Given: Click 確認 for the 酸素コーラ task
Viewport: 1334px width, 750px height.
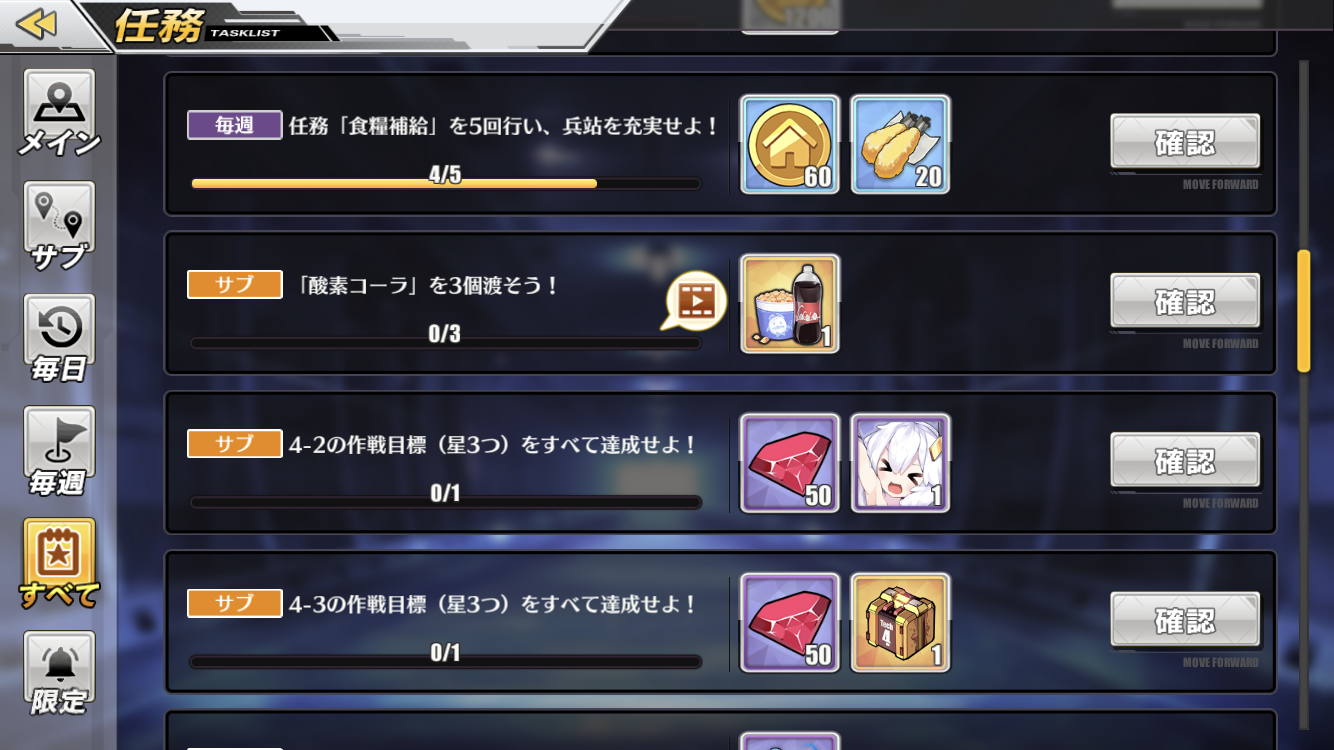Looking at the screenshot, I should pos(1185,301).
